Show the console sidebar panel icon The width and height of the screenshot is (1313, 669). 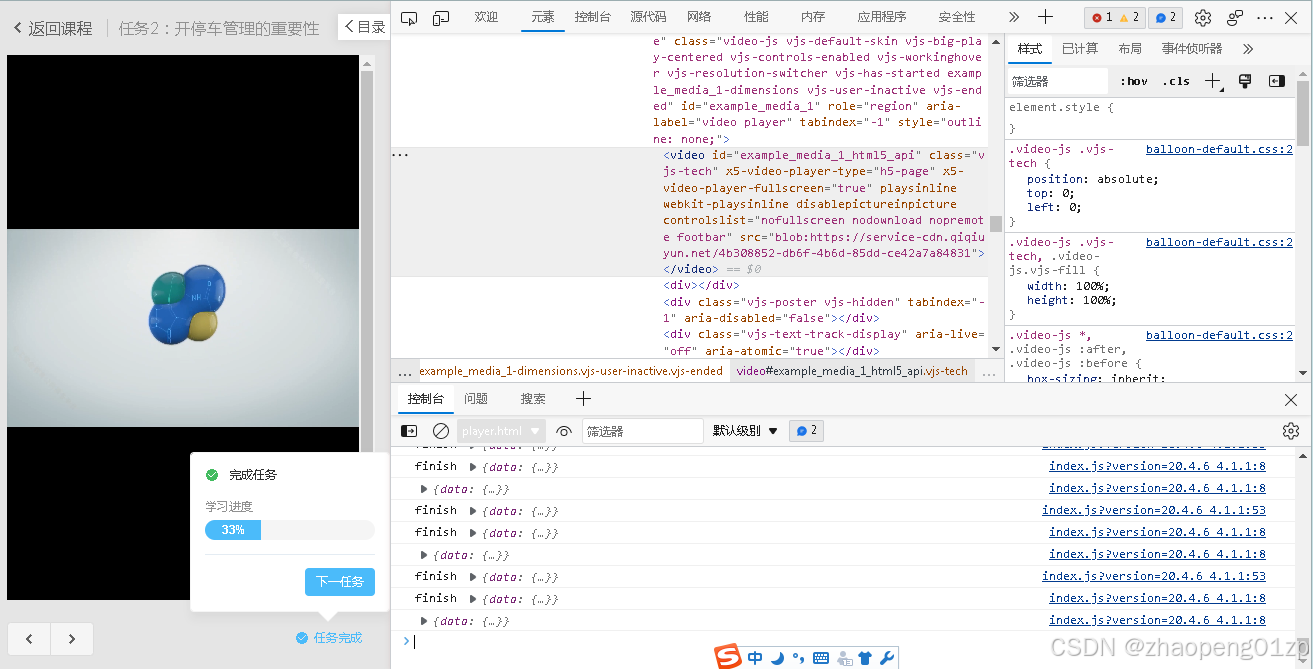click(x=409, y=431)
